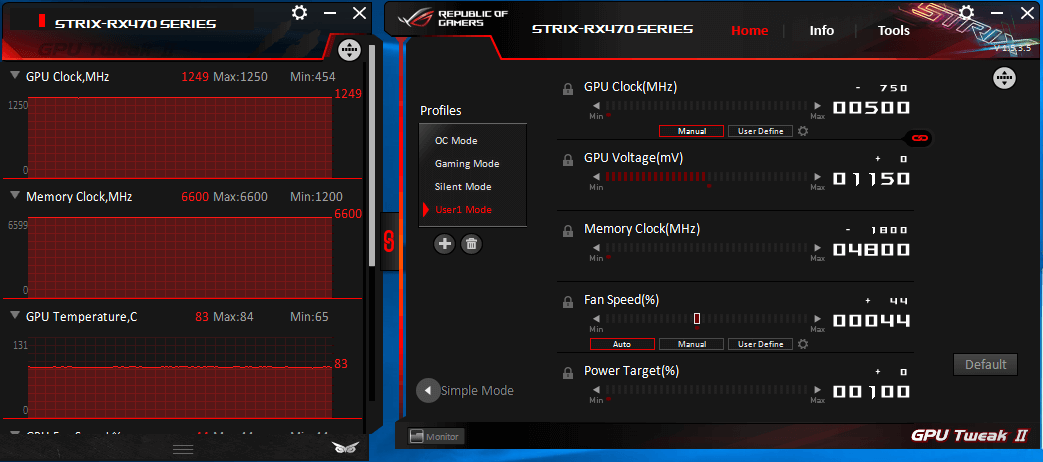
Task: Lock the GPU Voltage setting
Action: pos(568,160)
